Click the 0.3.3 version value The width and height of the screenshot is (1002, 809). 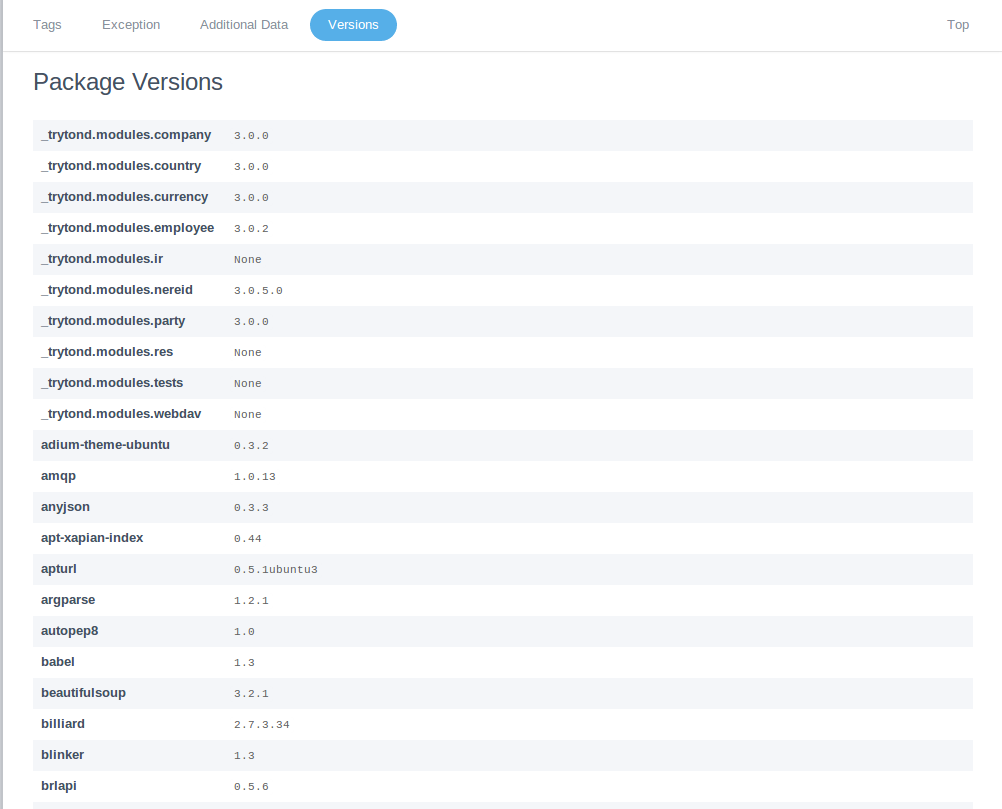[251, 508]
